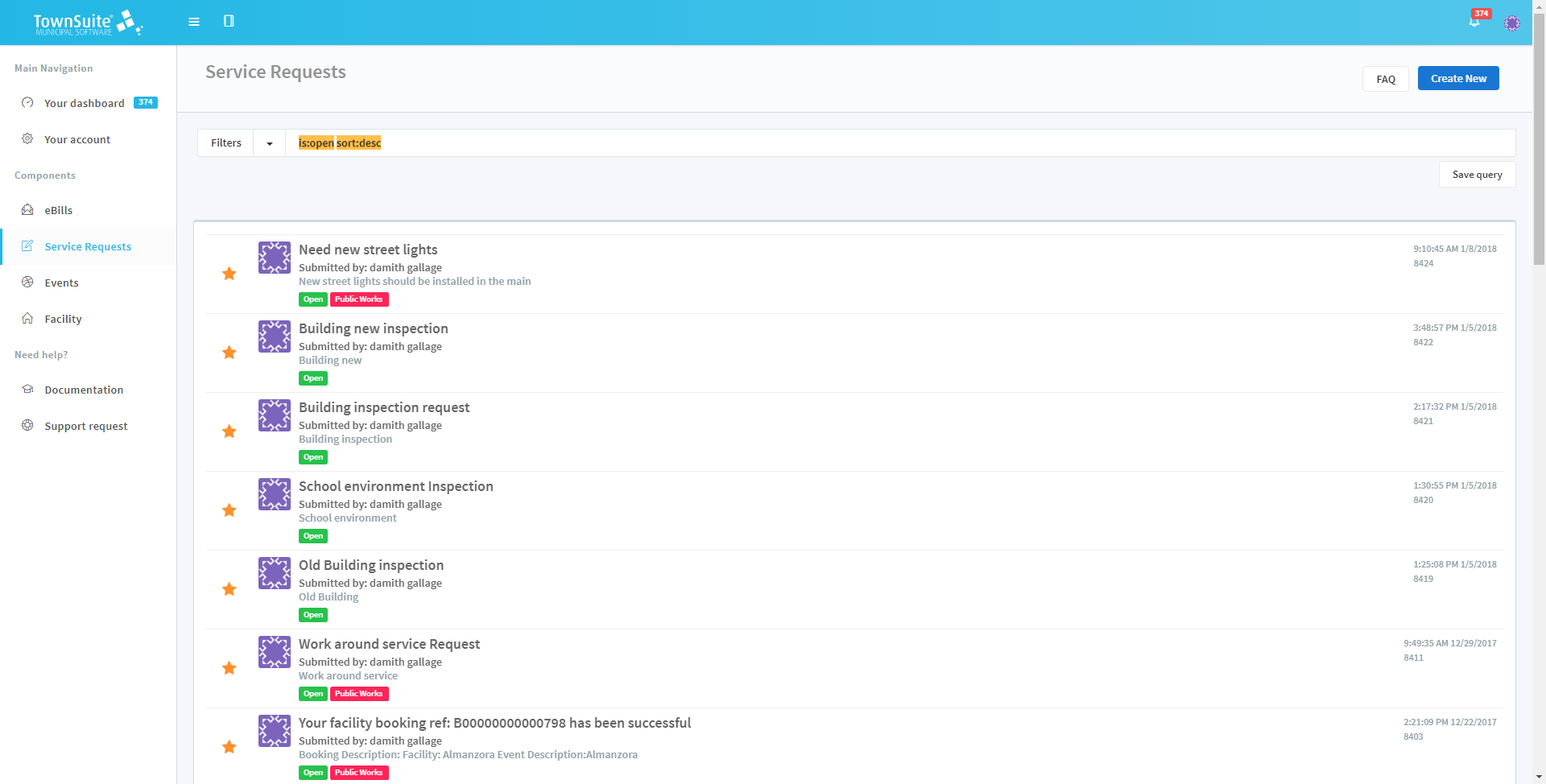Navigate to 'Your account' settings
Screen dimensions: 1546x784
78,139
